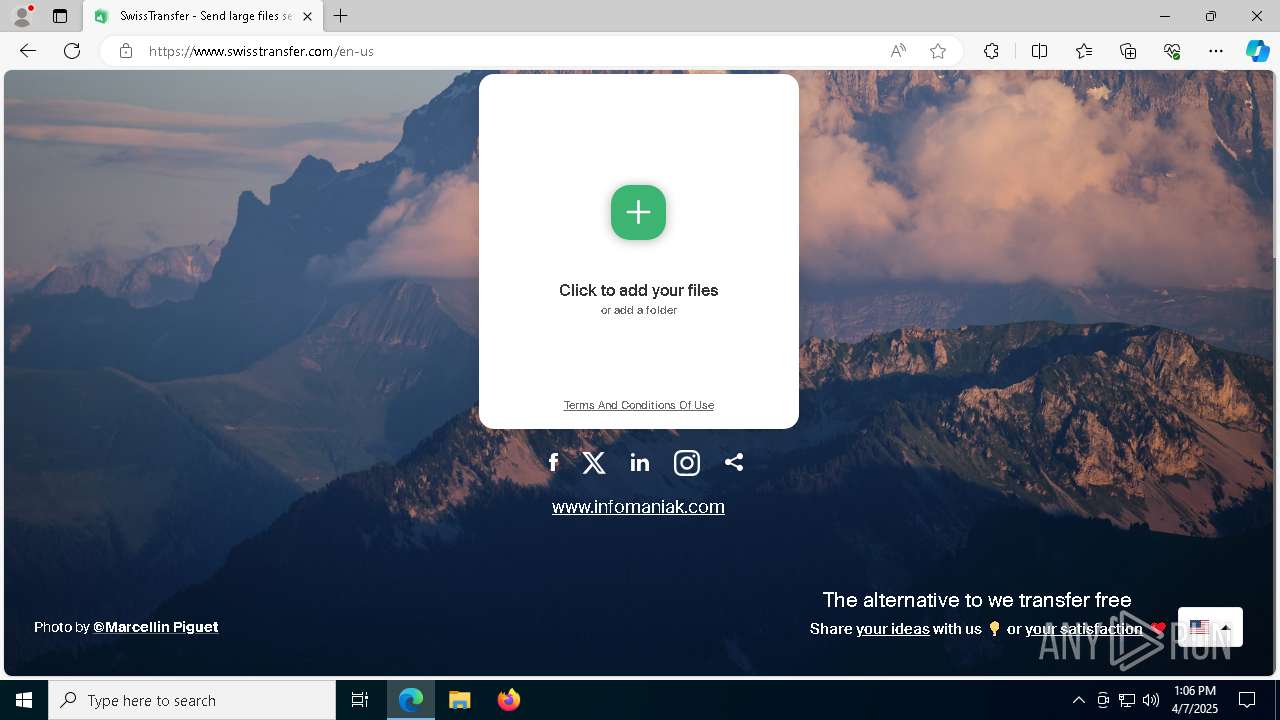Open Browser essentials heart icon
The width and height of the screenshot is (1280, 720).
(x=1172, y=51)
